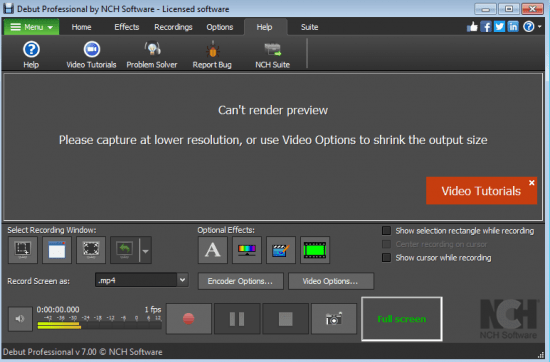This screenshot has height=362, width=550.
Task: Open the video watermark effect icon
Action: [x=281, y=250]
